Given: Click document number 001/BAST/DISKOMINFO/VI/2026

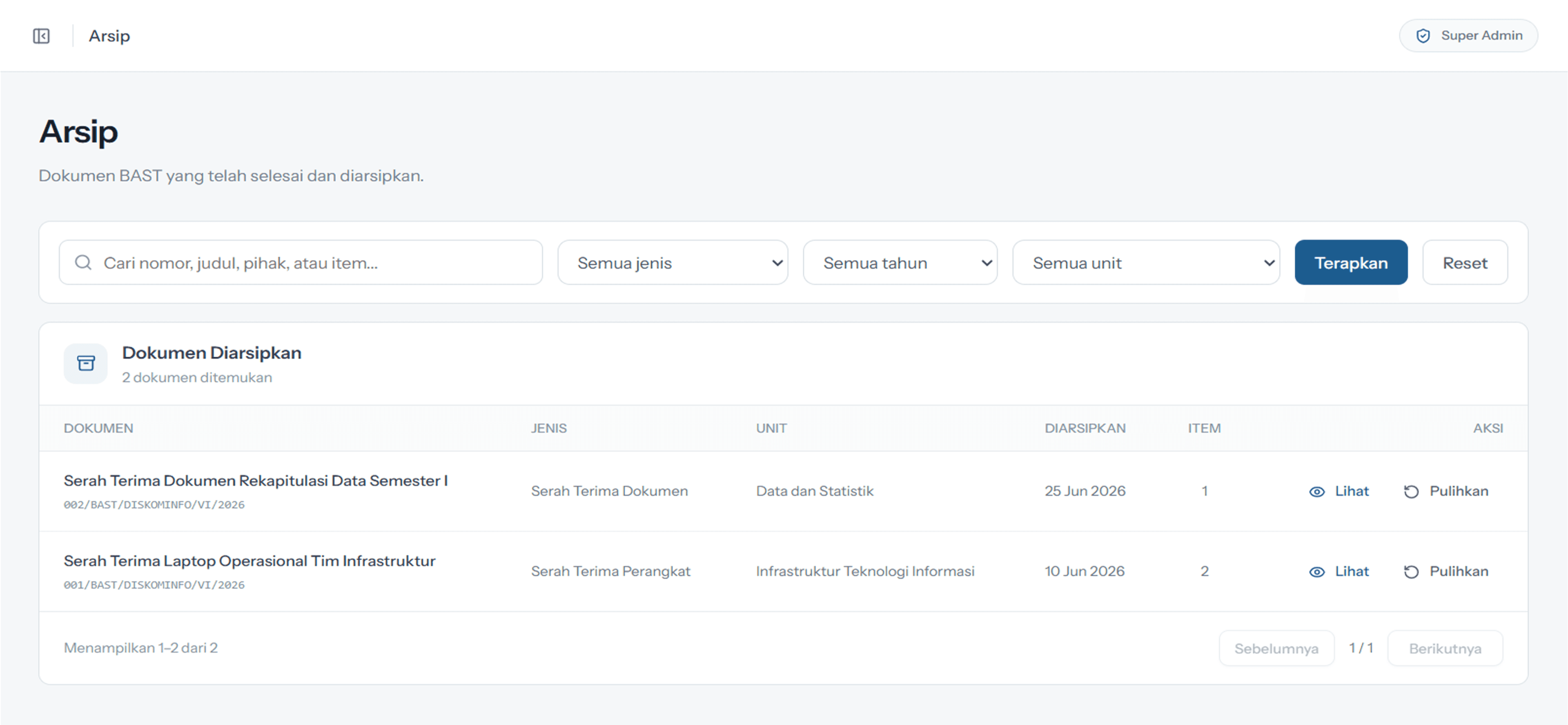Looking at the screenshot, I should 154,585.
